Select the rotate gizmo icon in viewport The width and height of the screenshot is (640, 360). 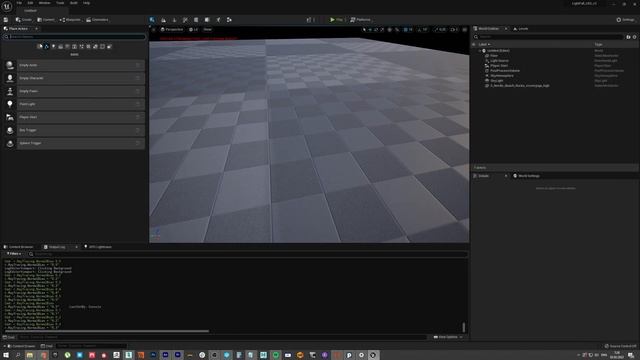click(376, 29)
